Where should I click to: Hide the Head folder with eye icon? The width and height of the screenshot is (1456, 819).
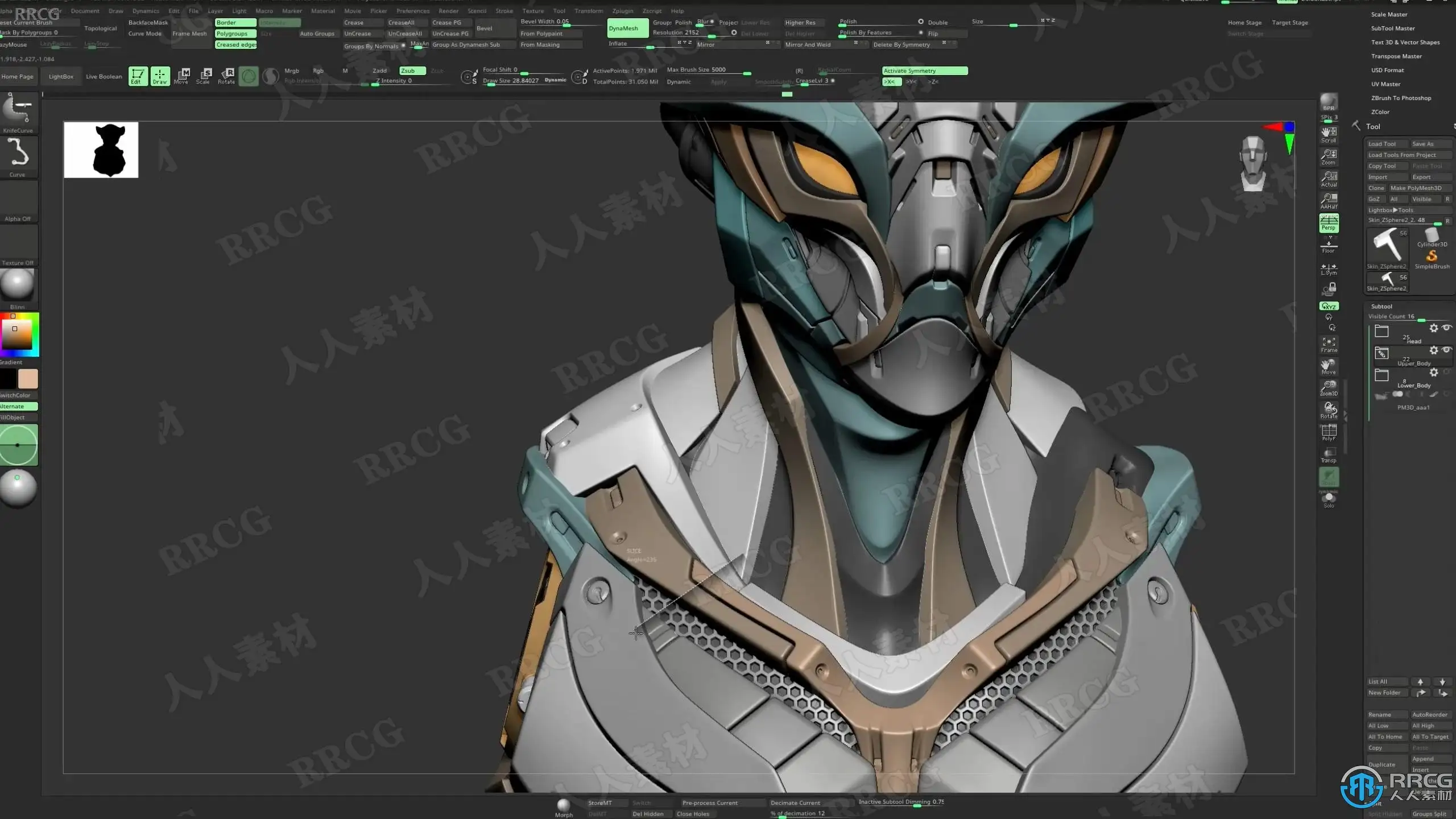point(1447,328)
